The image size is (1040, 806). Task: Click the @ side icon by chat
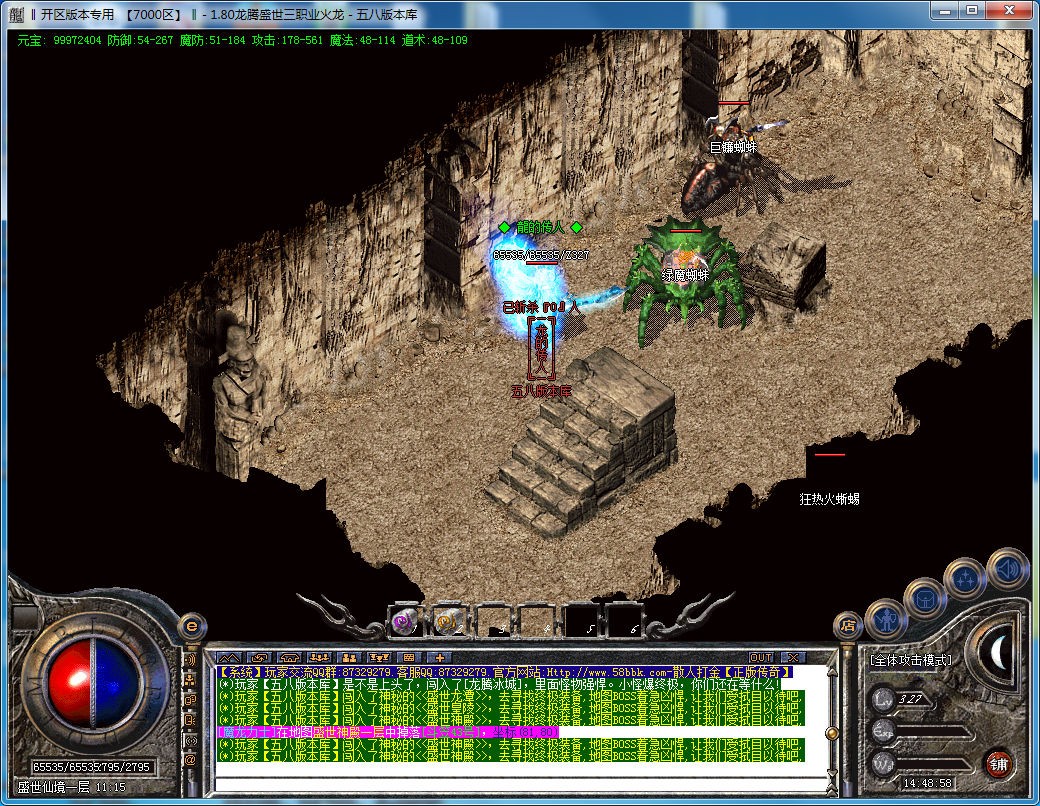[190, 760]
